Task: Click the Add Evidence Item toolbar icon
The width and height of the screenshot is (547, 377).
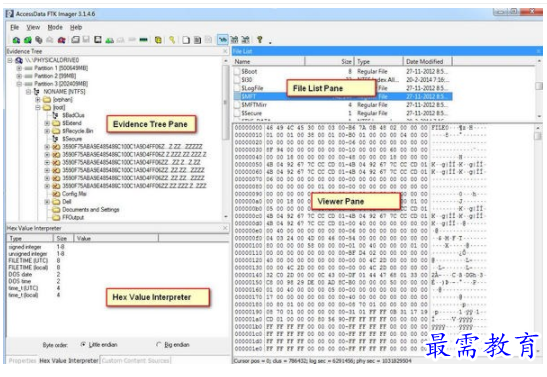Action: [x=16, y=40]
